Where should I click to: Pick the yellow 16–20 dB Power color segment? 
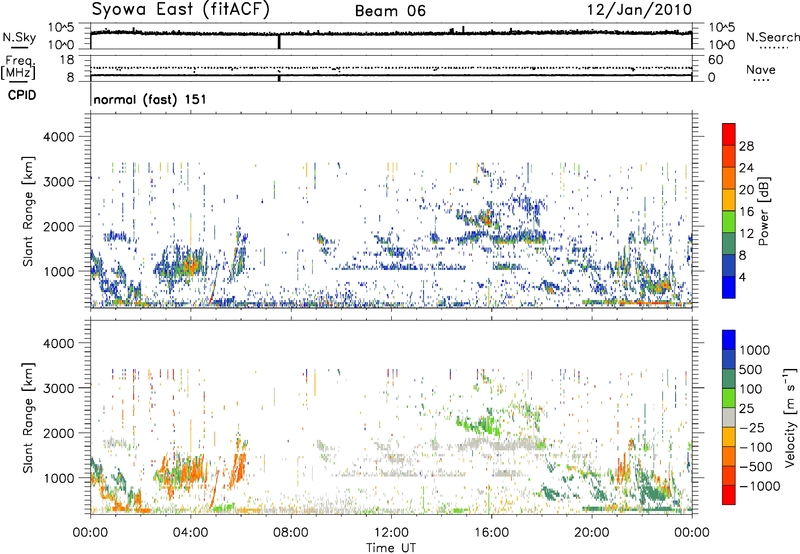[x=729, y=200]
